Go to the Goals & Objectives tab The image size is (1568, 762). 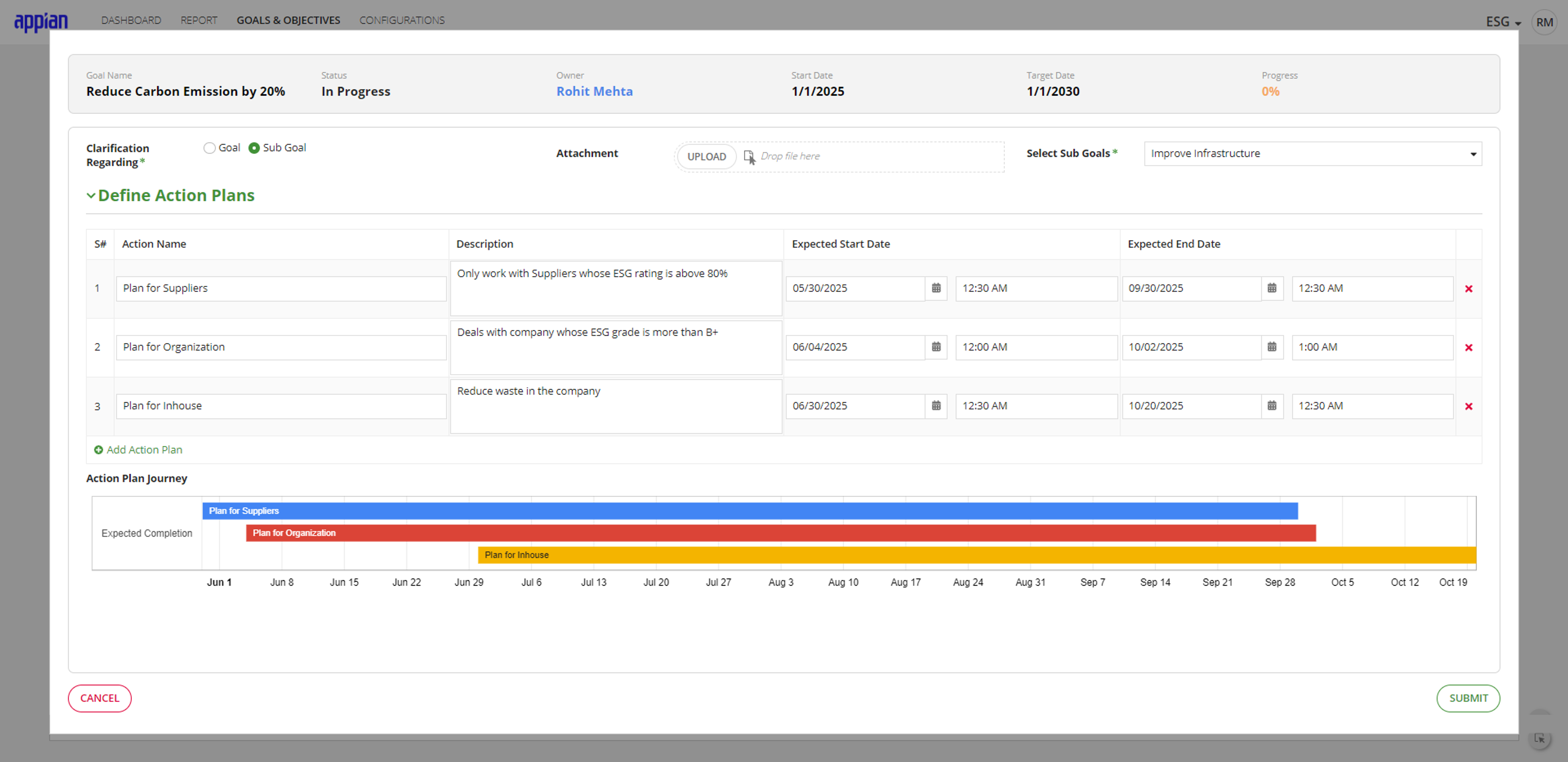[289, 20]
